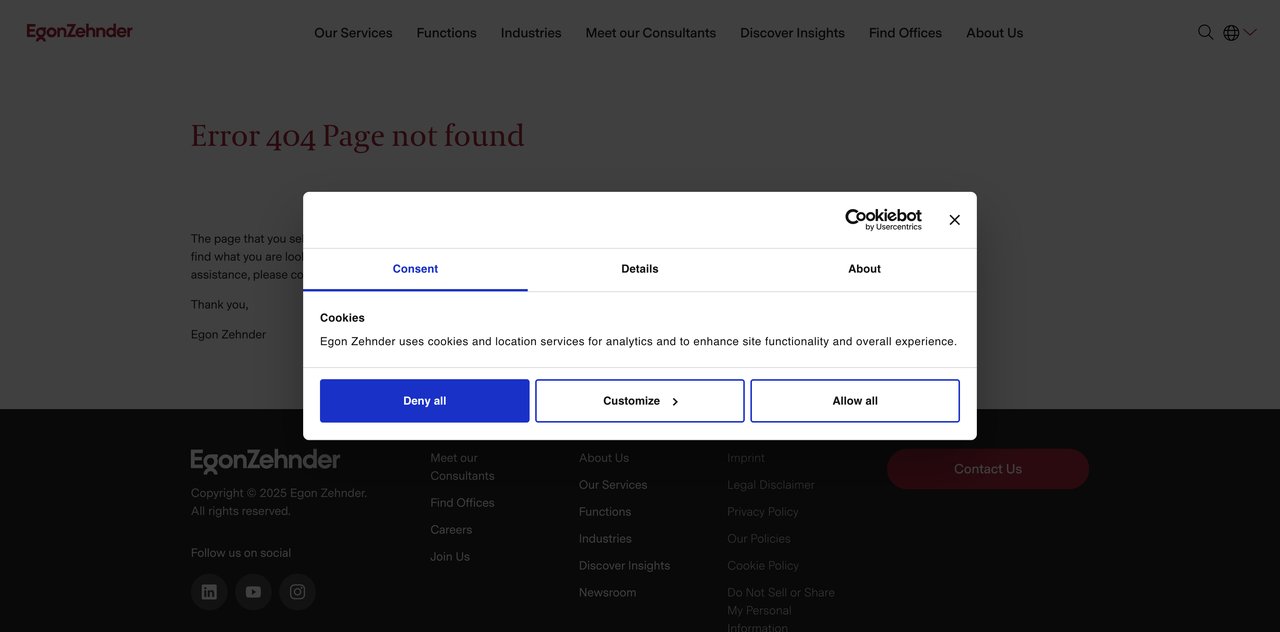Image resolution: width=1280 pixels, height=632 pixels.
Task: Switch to the Details tab
Action: tap(640, 269)
